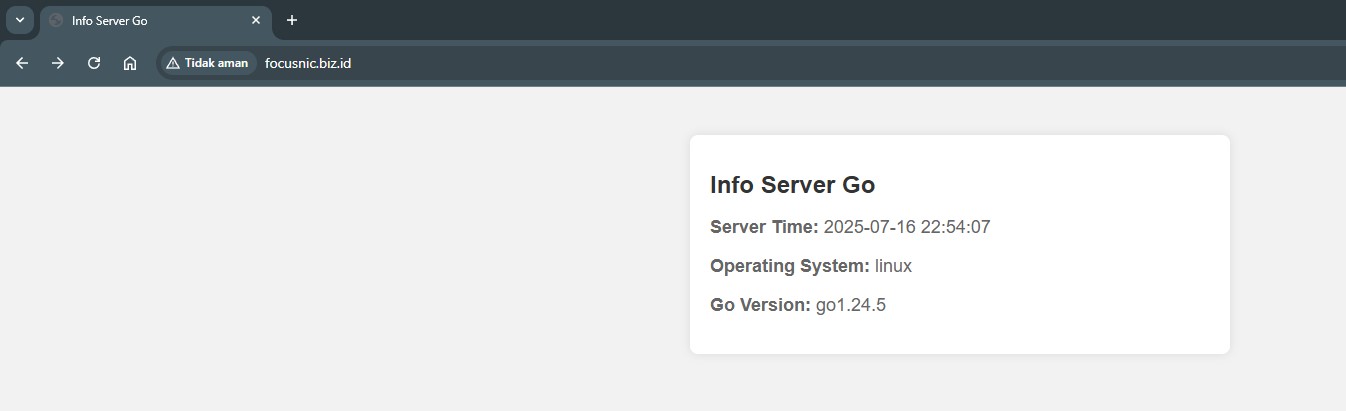Open the tab search dropdown chevron

tap(19, 20)
